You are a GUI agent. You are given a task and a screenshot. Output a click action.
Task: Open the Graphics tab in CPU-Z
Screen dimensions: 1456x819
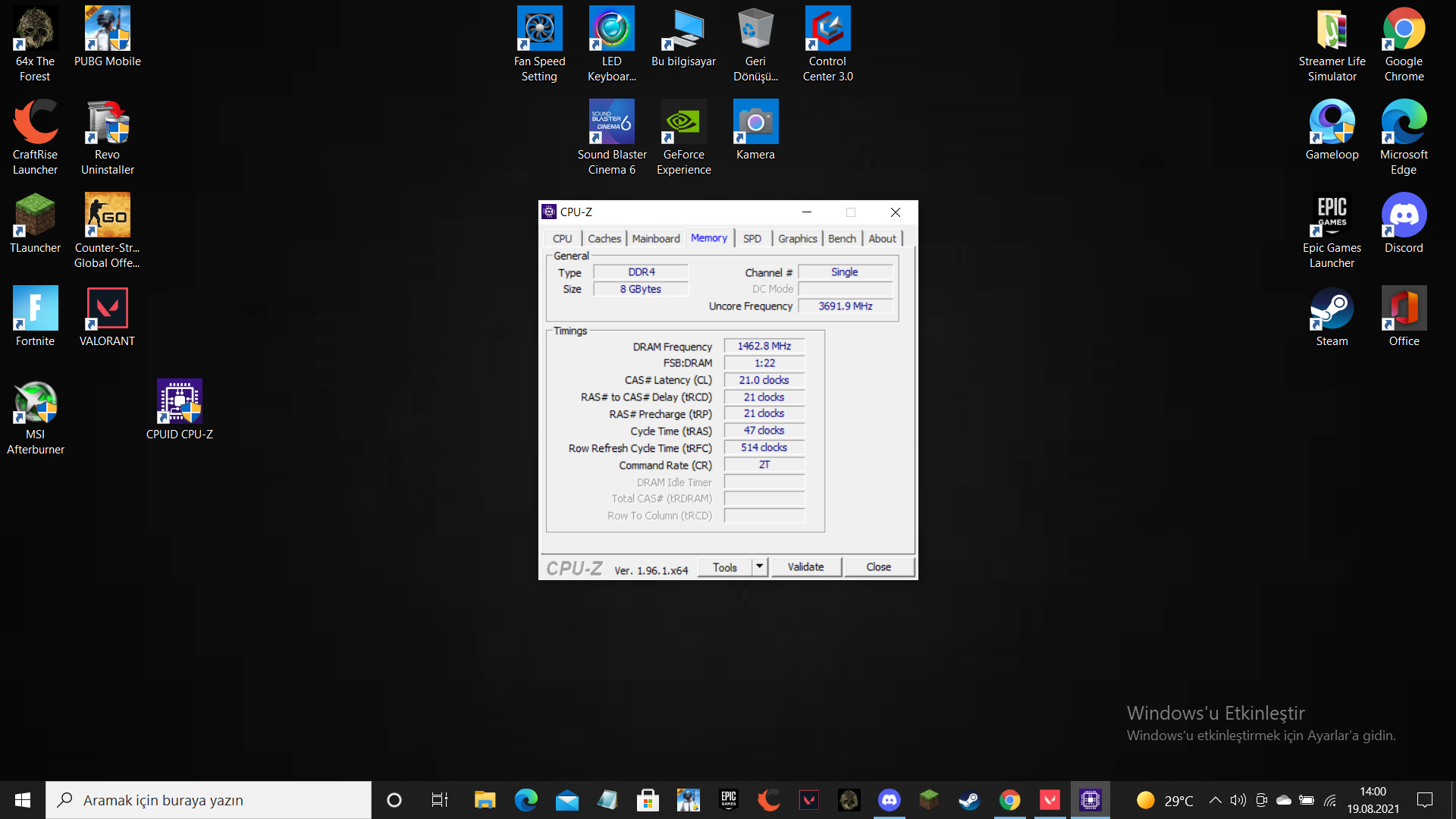click(x=797, y=239)
